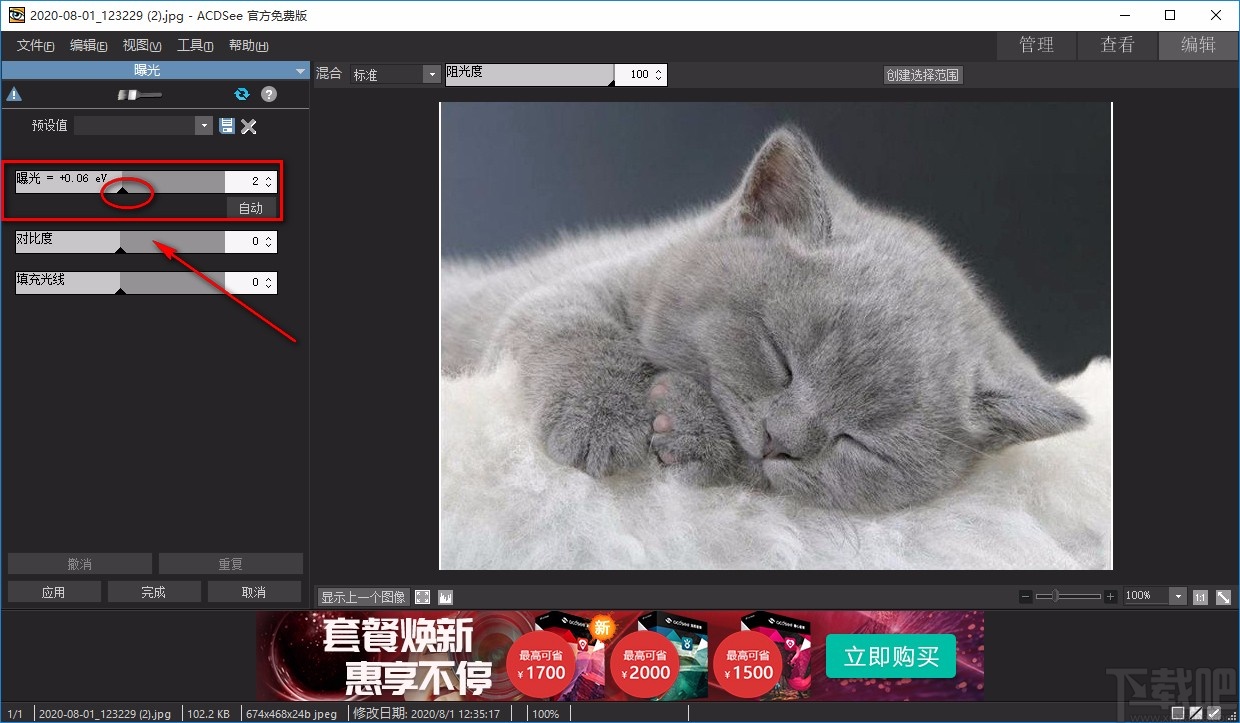Click the 1:1 actual size zoom icon
This screenshot has width=1240, height=723.
[1200, 596]
